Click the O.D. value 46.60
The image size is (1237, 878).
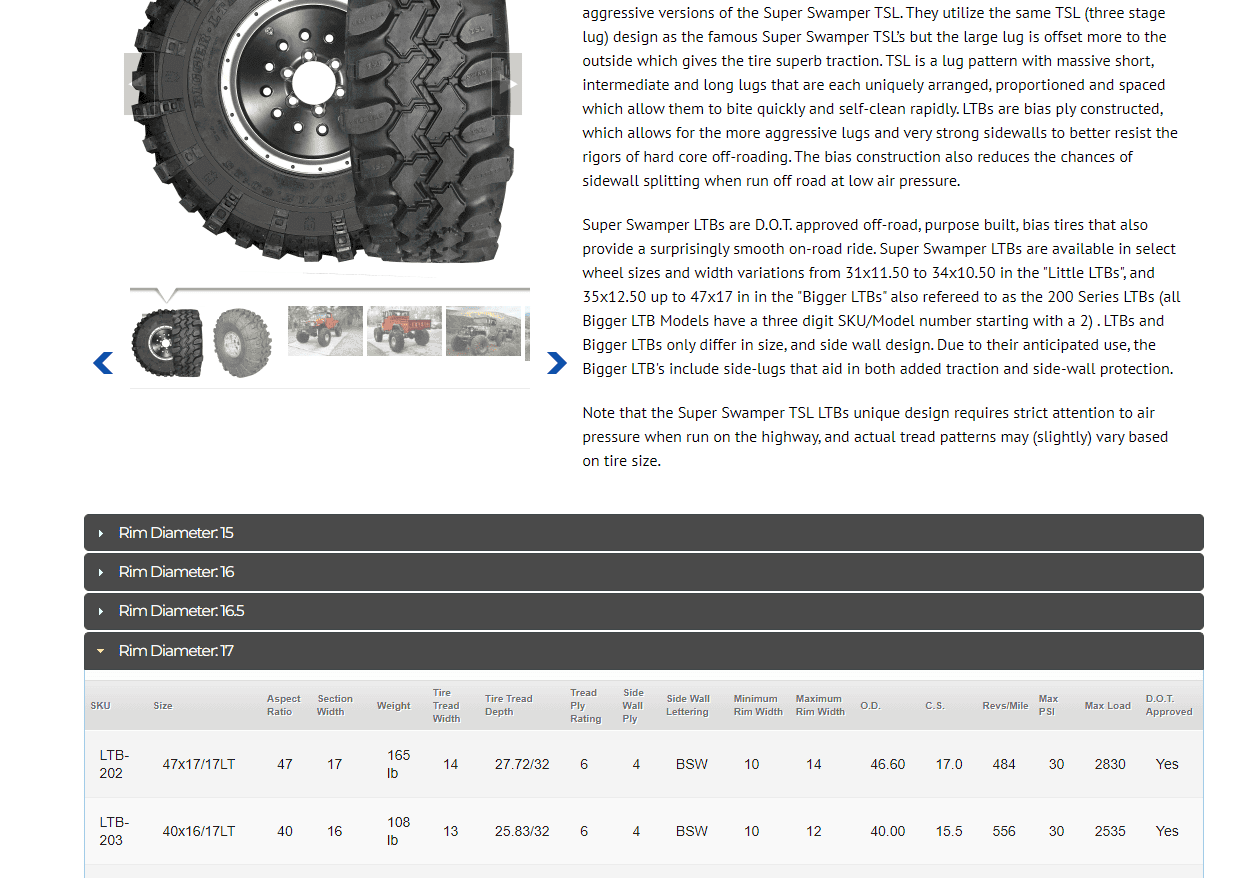pyautogui.click(x=888, y=764)
